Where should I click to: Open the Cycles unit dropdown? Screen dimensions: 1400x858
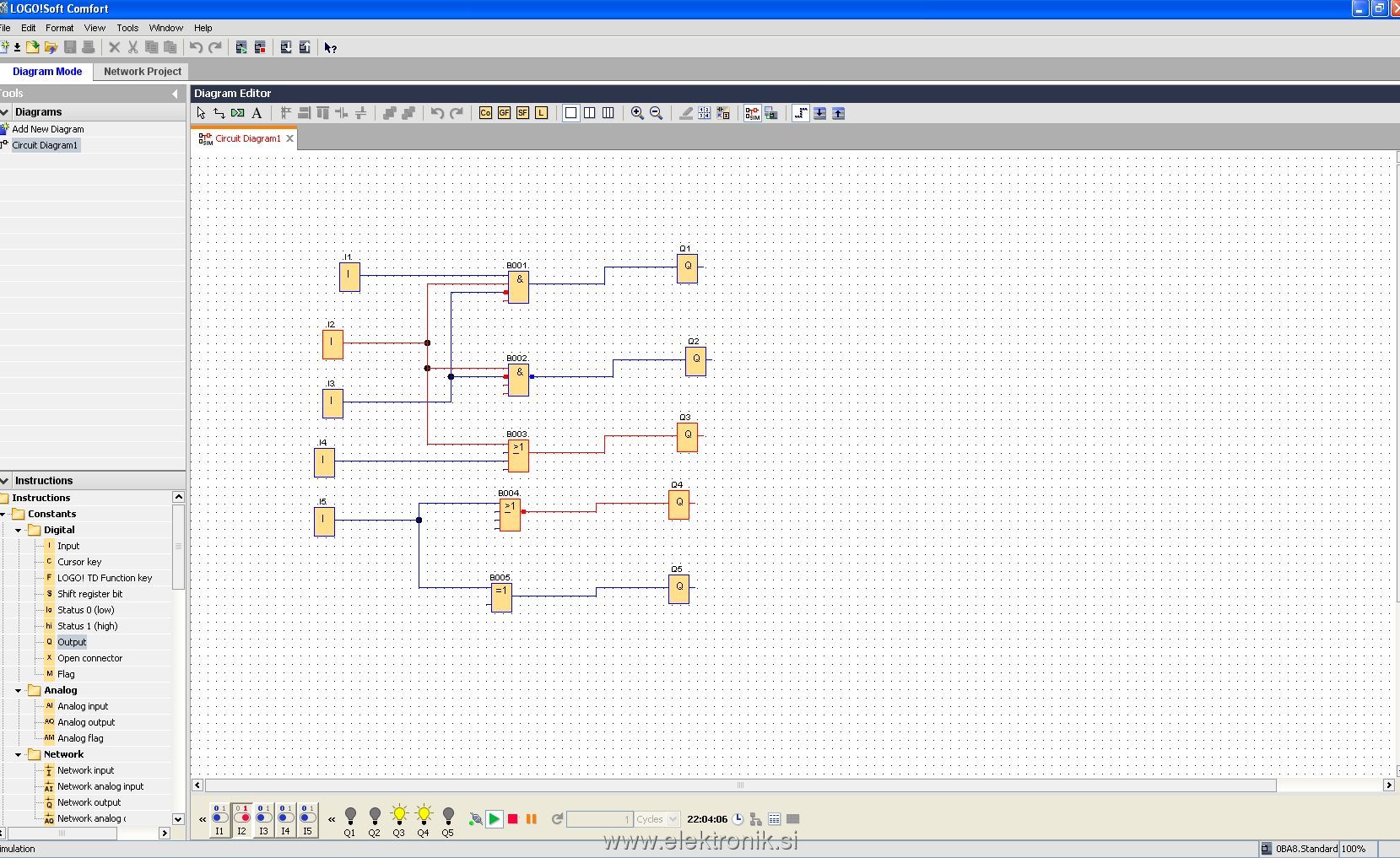point(673,819)
